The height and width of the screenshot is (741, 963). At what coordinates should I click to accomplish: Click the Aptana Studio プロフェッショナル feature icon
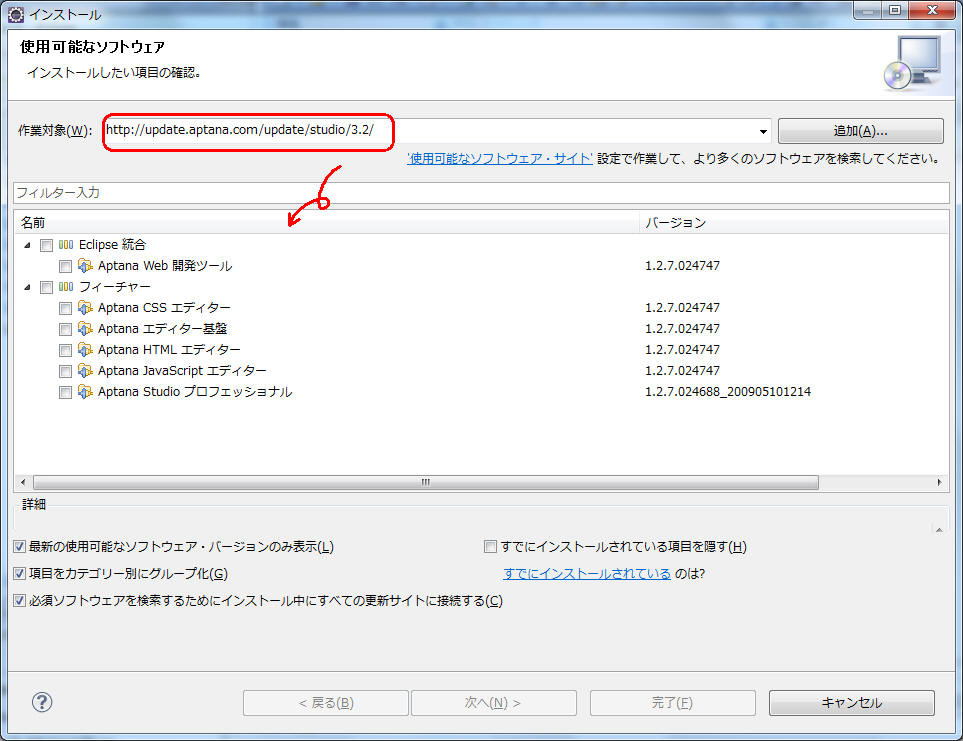[85, 392]
